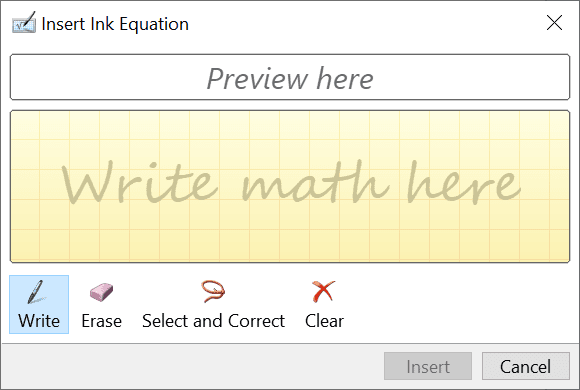Select the pink Erase eraser icon
The height and width of the screenshot is (390, 580).
click(x=101, y=292)
